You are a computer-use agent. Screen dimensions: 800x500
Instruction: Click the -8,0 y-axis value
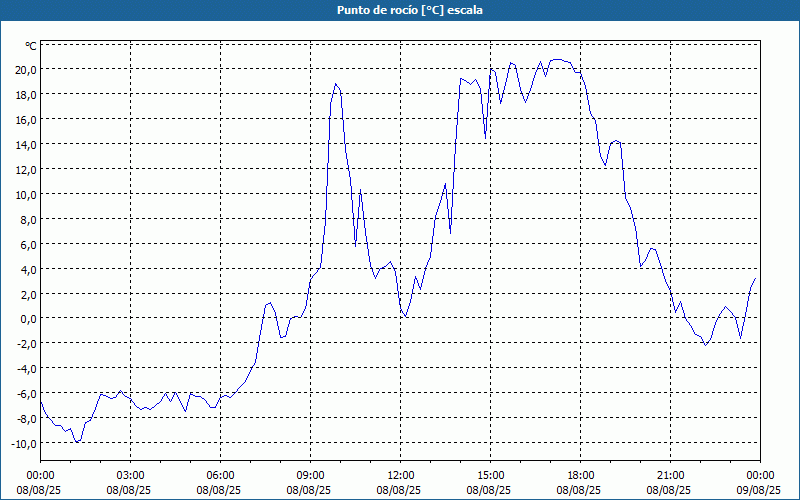[x=27, y=419]
